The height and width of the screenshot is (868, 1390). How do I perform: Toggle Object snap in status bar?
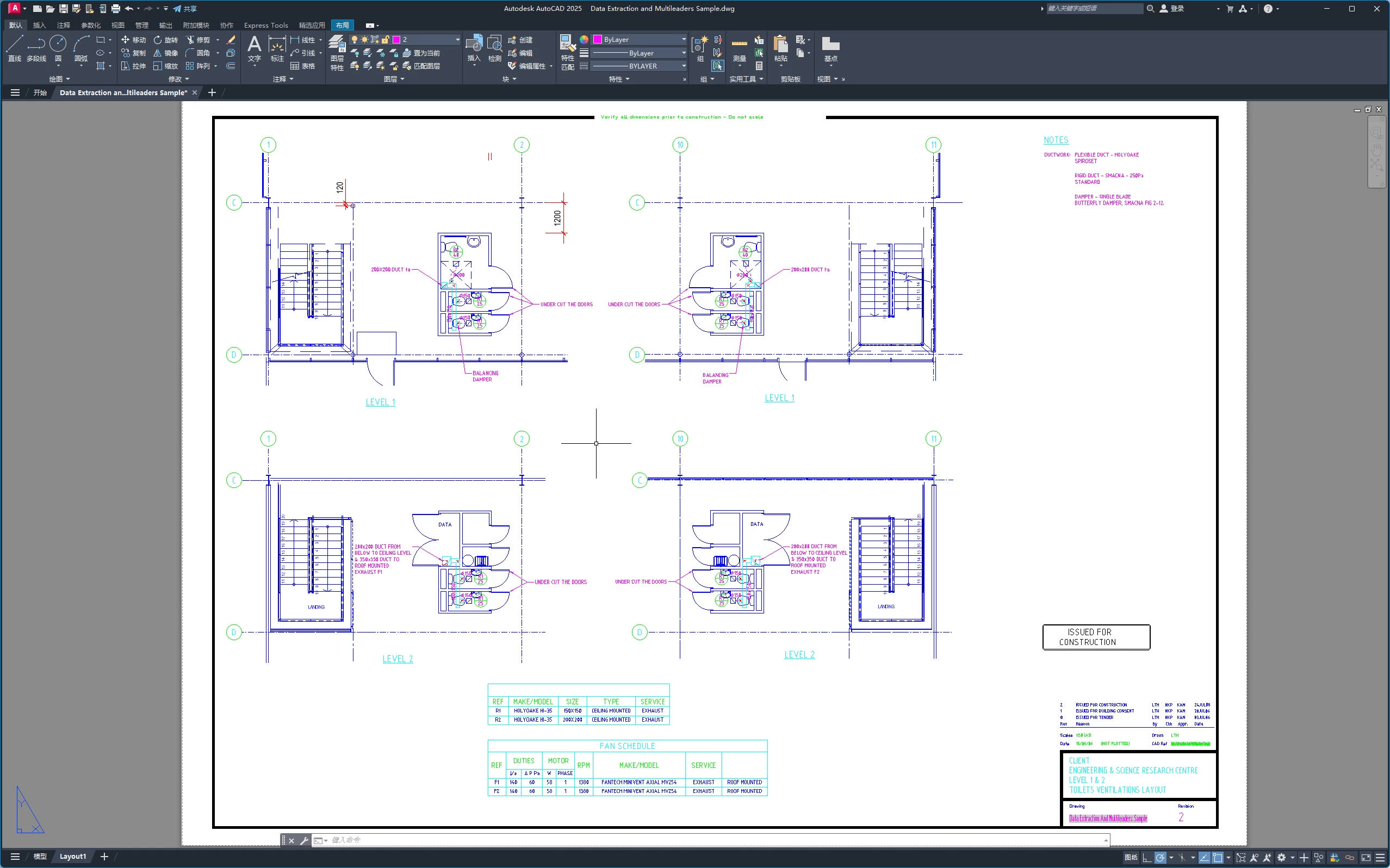[1217, 858]
